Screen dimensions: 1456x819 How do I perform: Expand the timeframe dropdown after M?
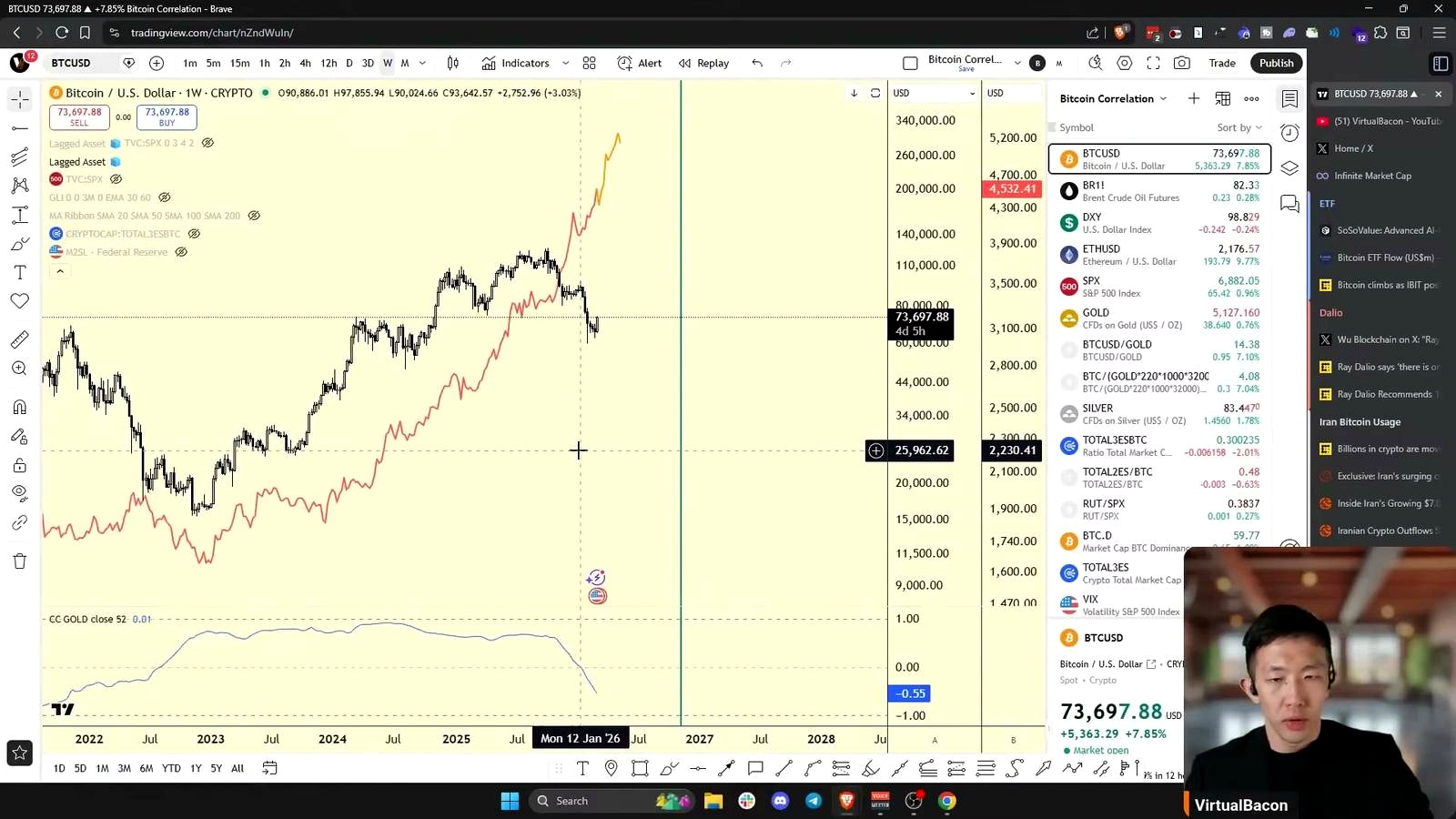pos(422,63)
